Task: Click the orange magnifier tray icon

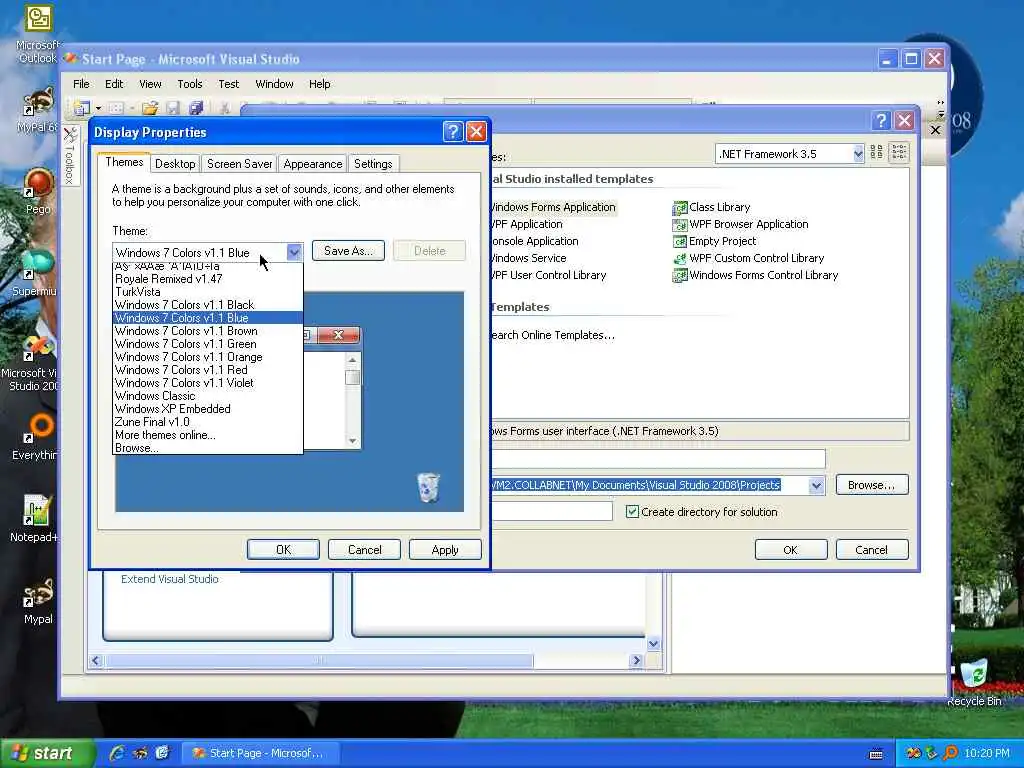Action: click(x=950, y=753)
